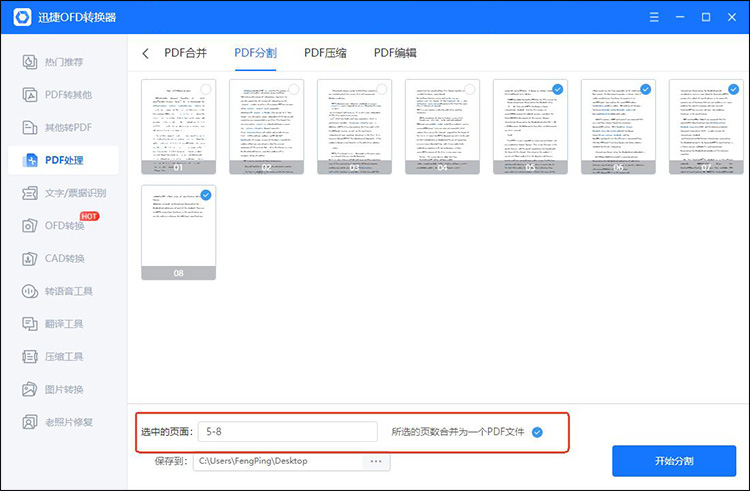Click page 04 thumbnail

coord(442,127)
